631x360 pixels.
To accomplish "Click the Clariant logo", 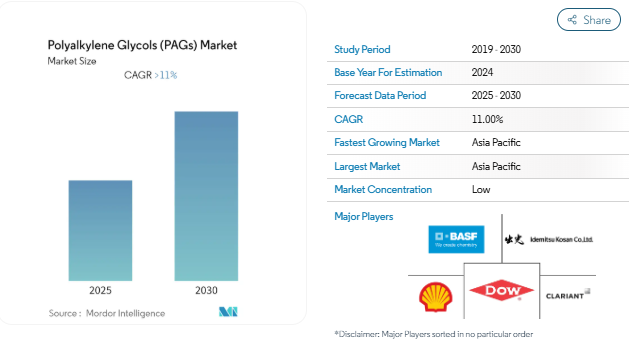I will coord(568,294).
